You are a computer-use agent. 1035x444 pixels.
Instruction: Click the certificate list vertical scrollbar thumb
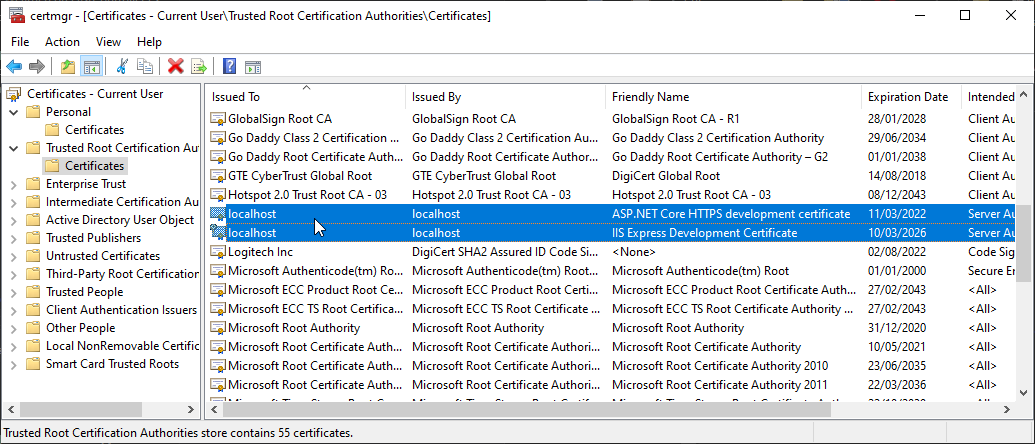point(1022,241)
